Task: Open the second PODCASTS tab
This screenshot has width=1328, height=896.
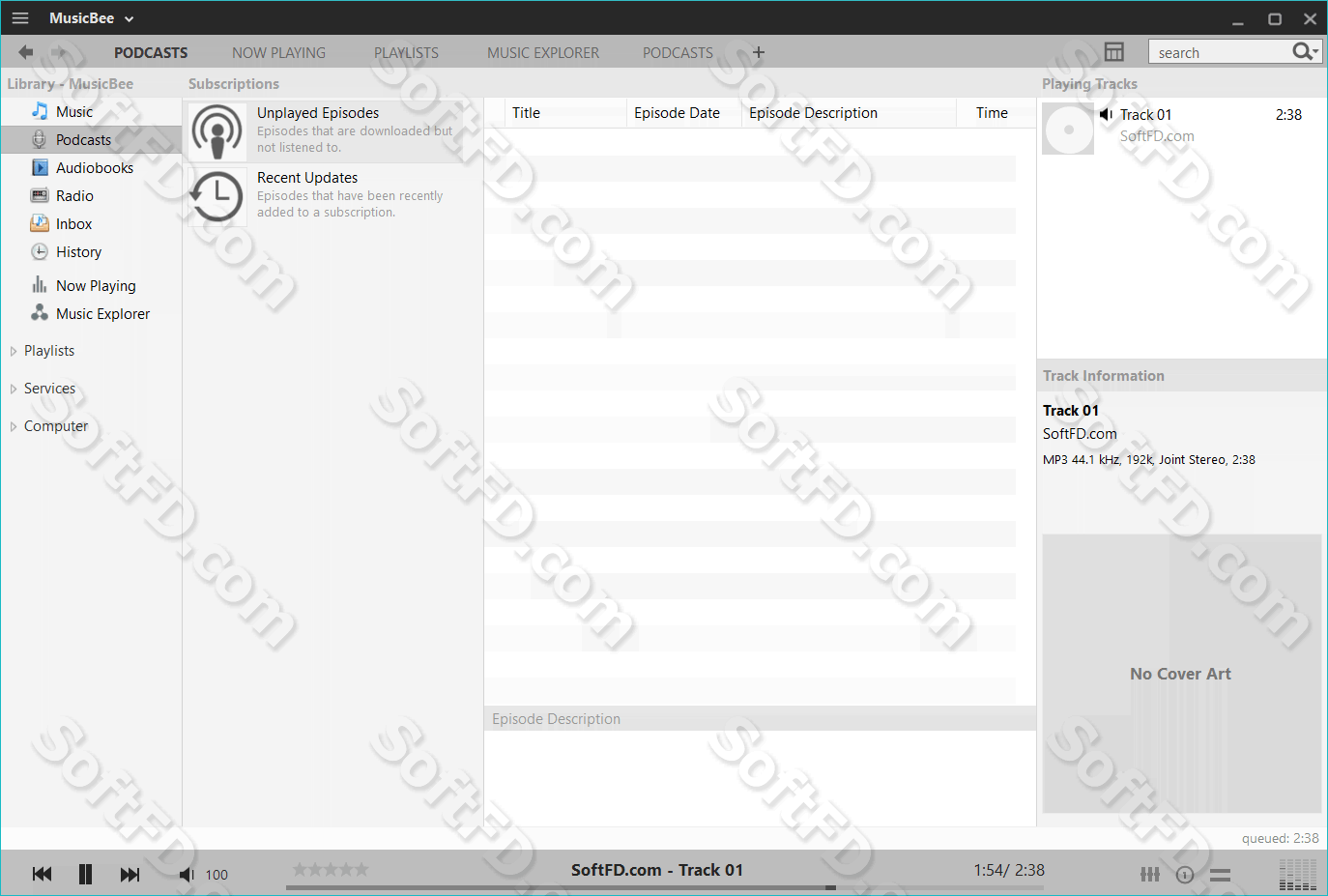Action: click(678, 53)
